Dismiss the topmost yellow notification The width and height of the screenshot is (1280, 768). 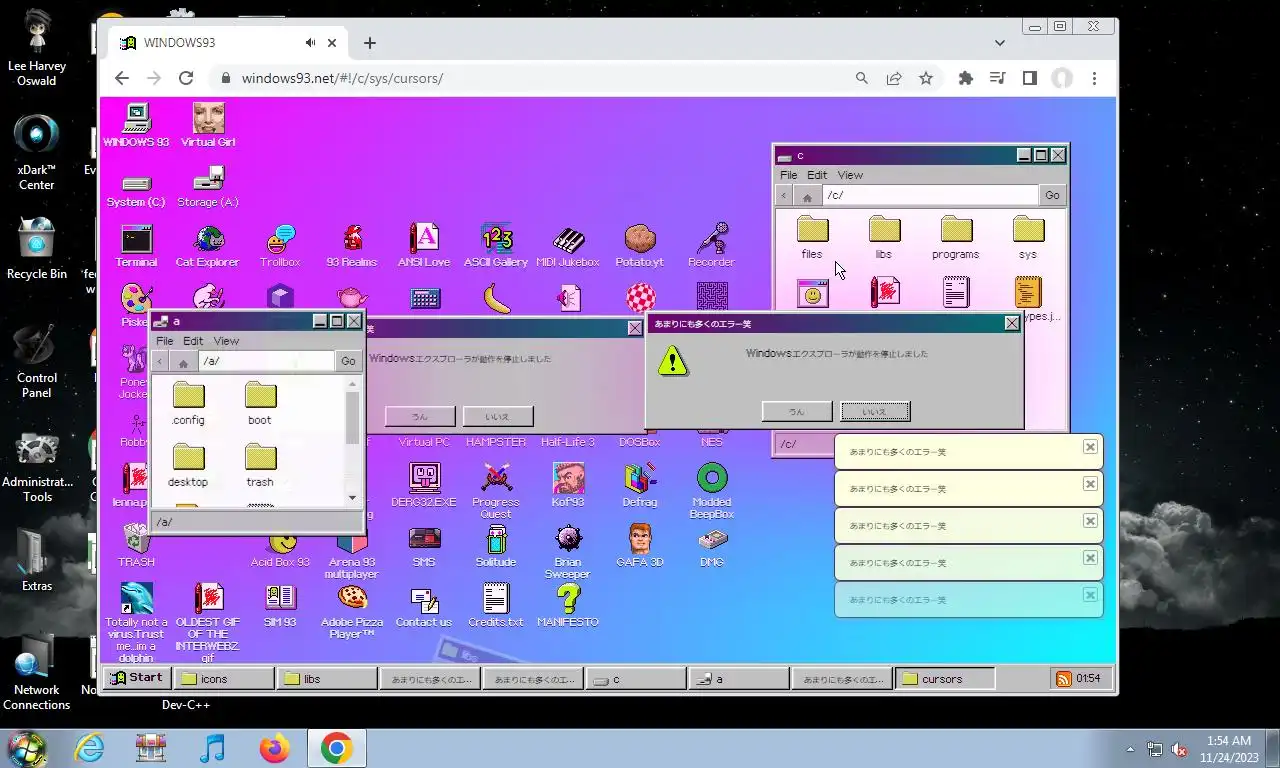click(x=1089, y=447)
